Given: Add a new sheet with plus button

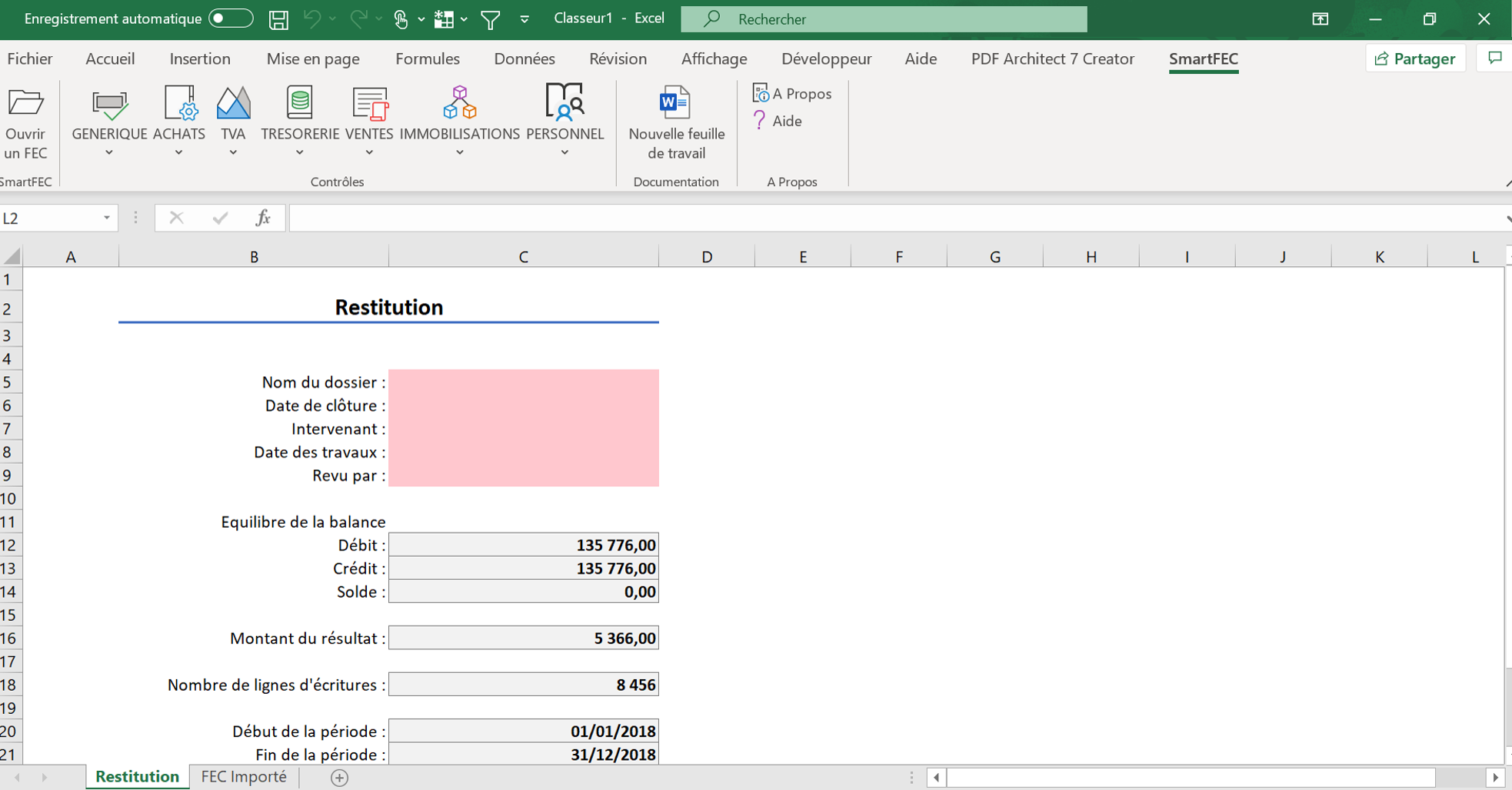Looking at the screenshot, I should (339, 778).
